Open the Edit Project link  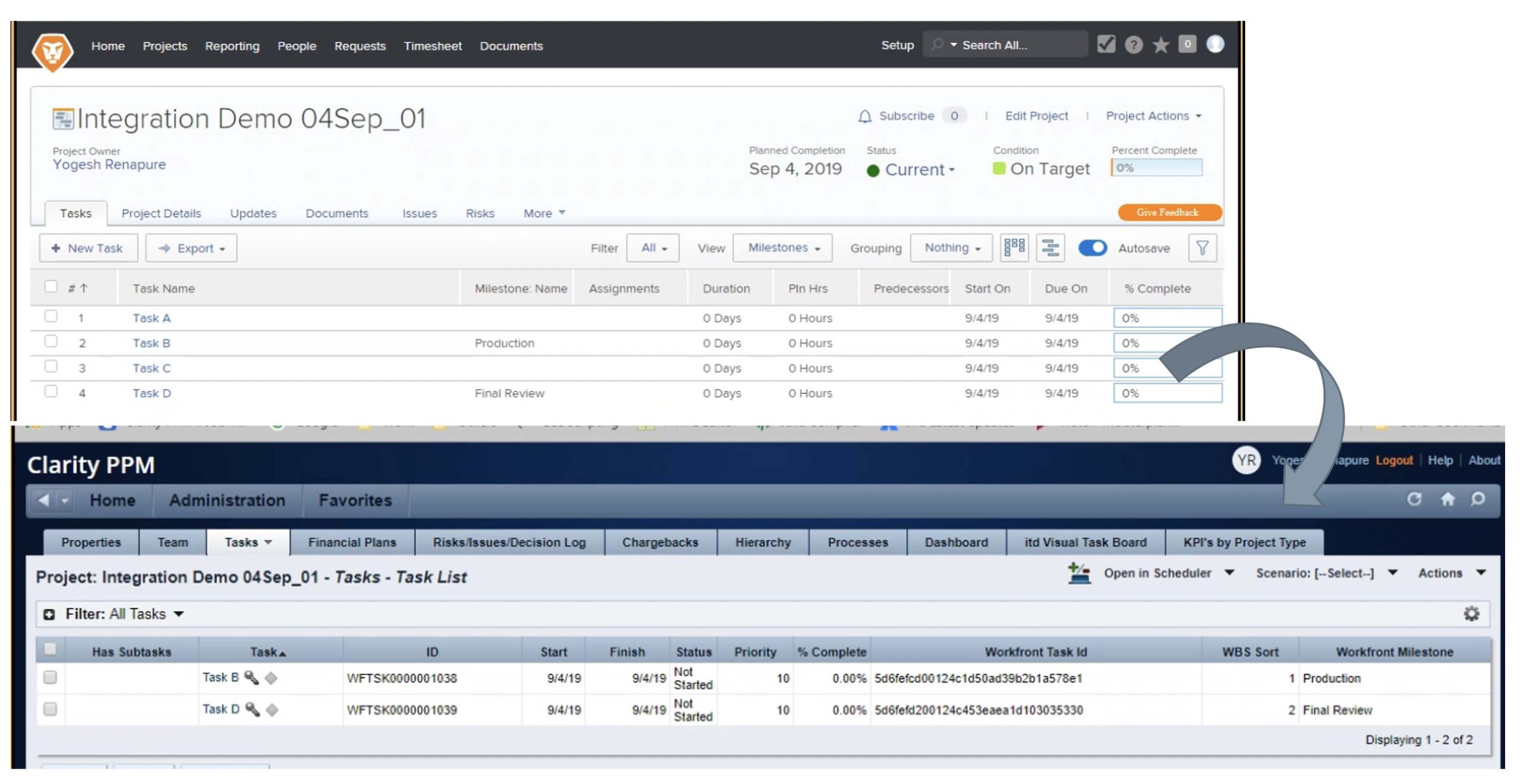(1036, 116)
